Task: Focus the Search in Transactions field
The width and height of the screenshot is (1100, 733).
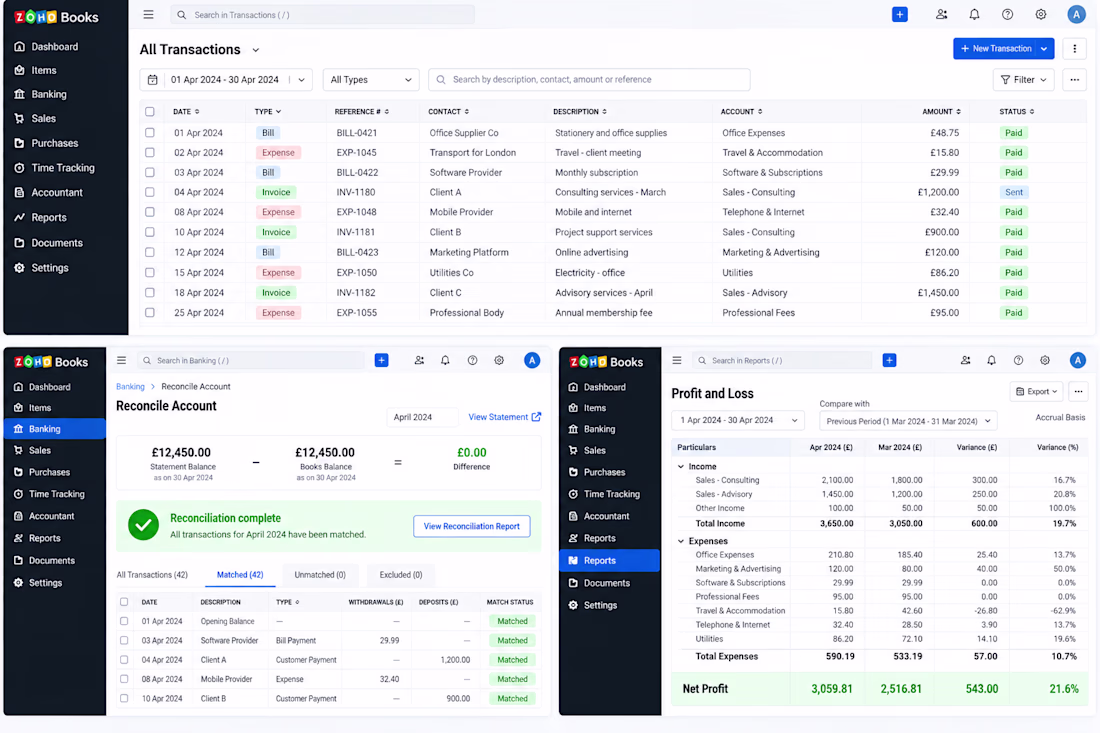Action: click(323, 15)
